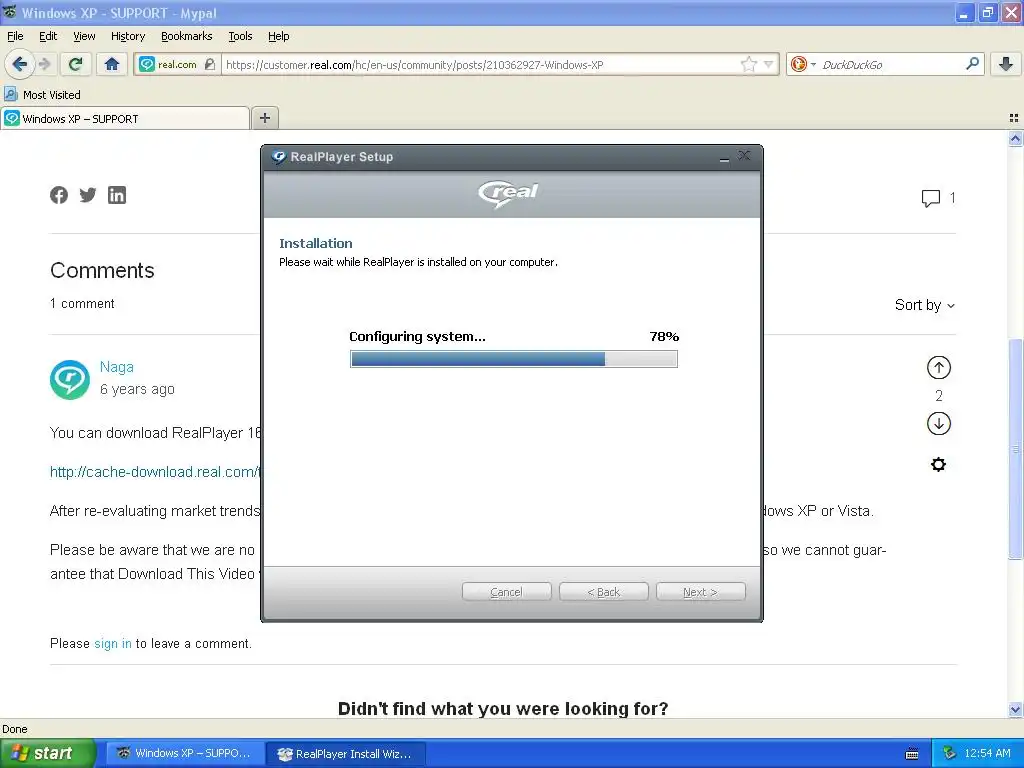Share the post on LinkedIn
1024x768 pixels.
[x=117, y=195]
